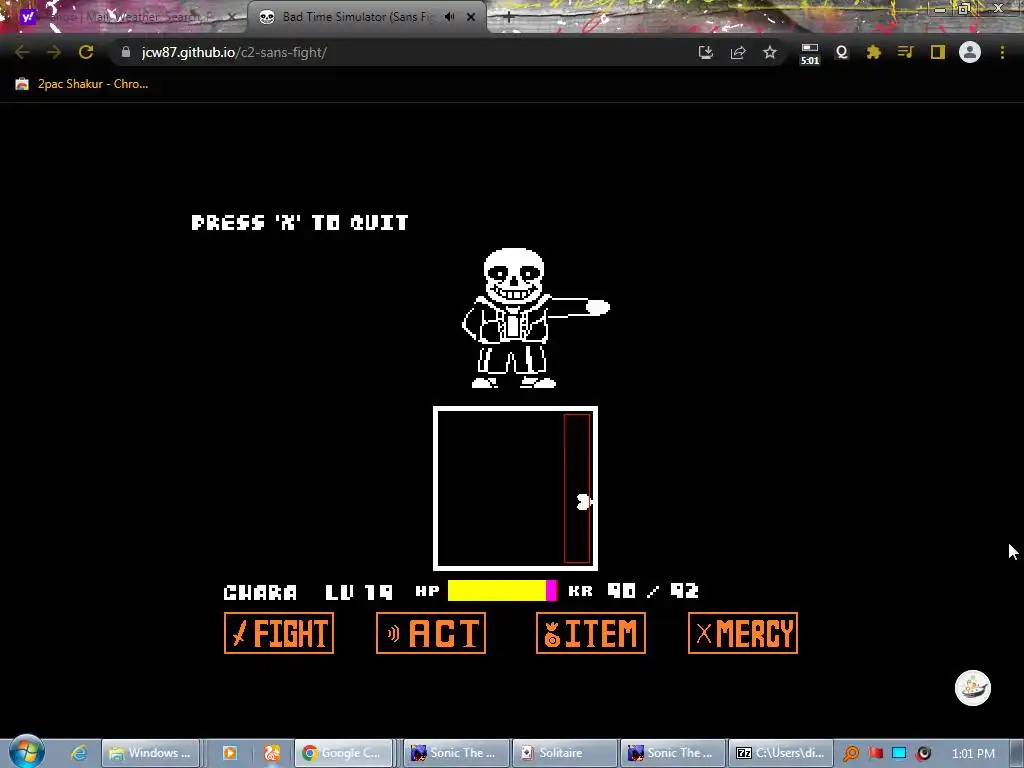This screenshot has height=768, width=1024.
Task: Switch to the second Sonic The... taskbar item
Action: click(673, 753)
